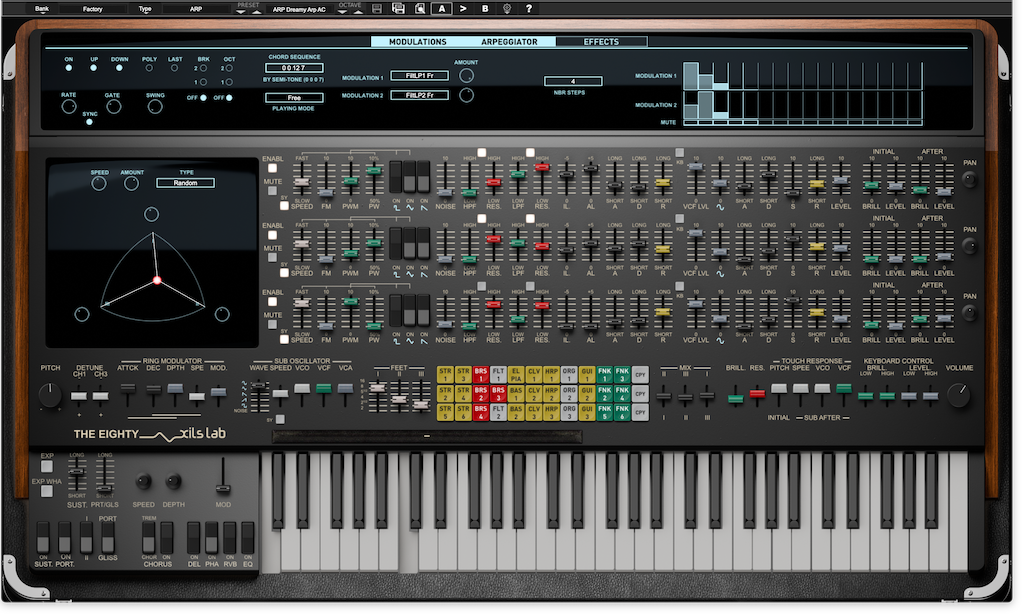Select the ORG 2 preset button

coord(569,393)
